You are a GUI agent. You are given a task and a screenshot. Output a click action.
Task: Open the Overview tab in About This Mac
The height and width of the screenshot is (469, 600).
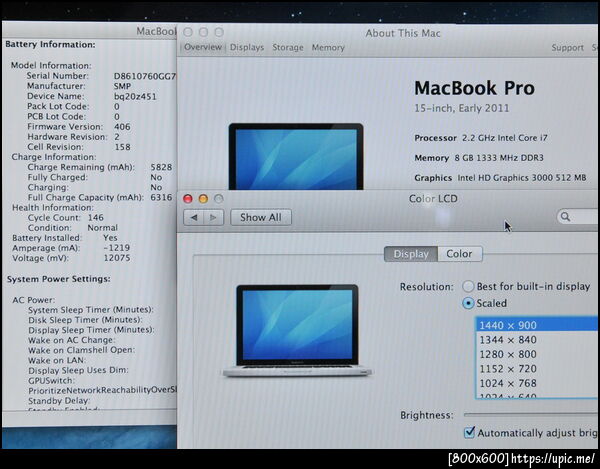202,47
